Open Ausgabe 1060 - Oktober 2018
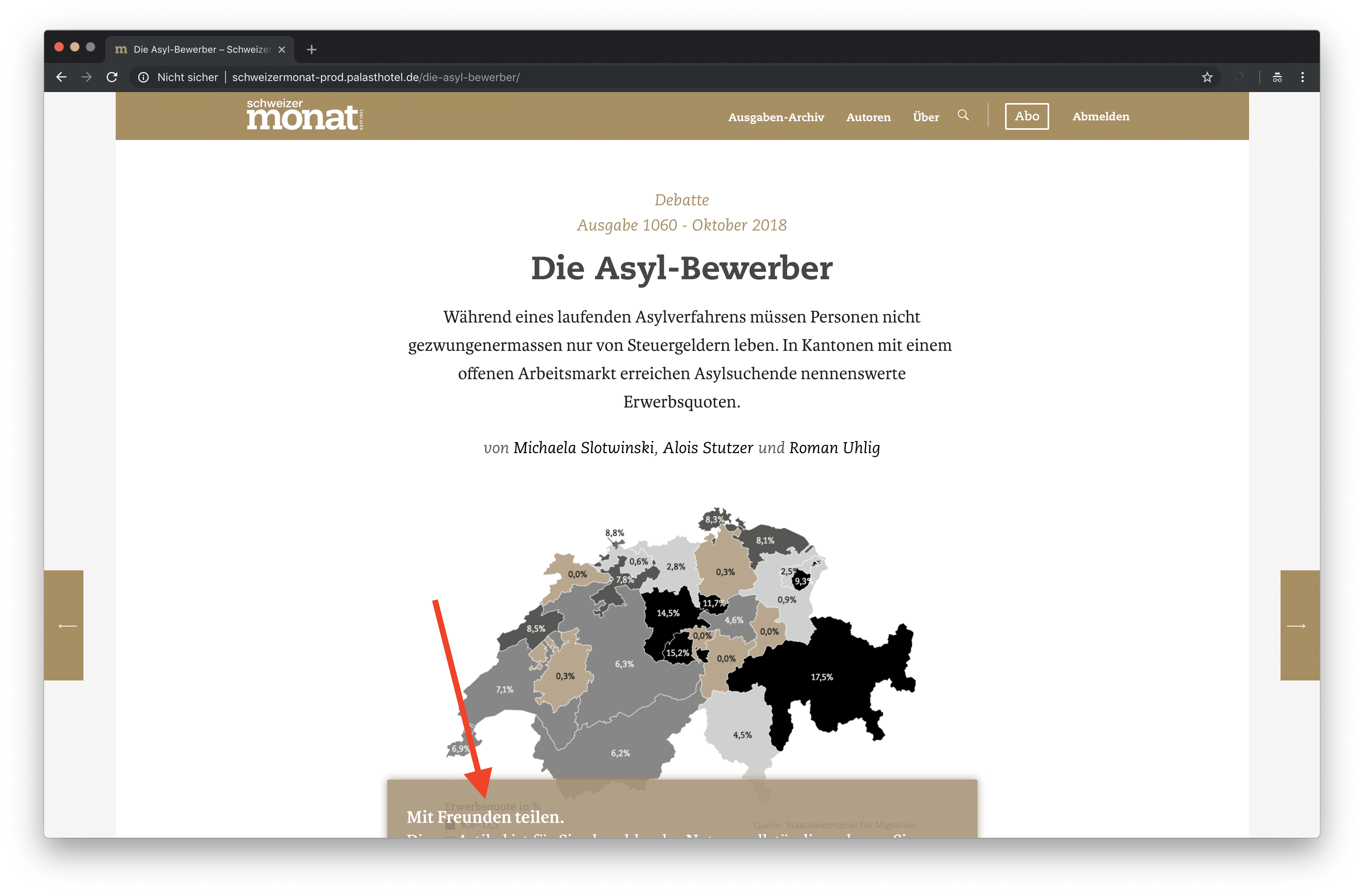 [x=682, y=225]
